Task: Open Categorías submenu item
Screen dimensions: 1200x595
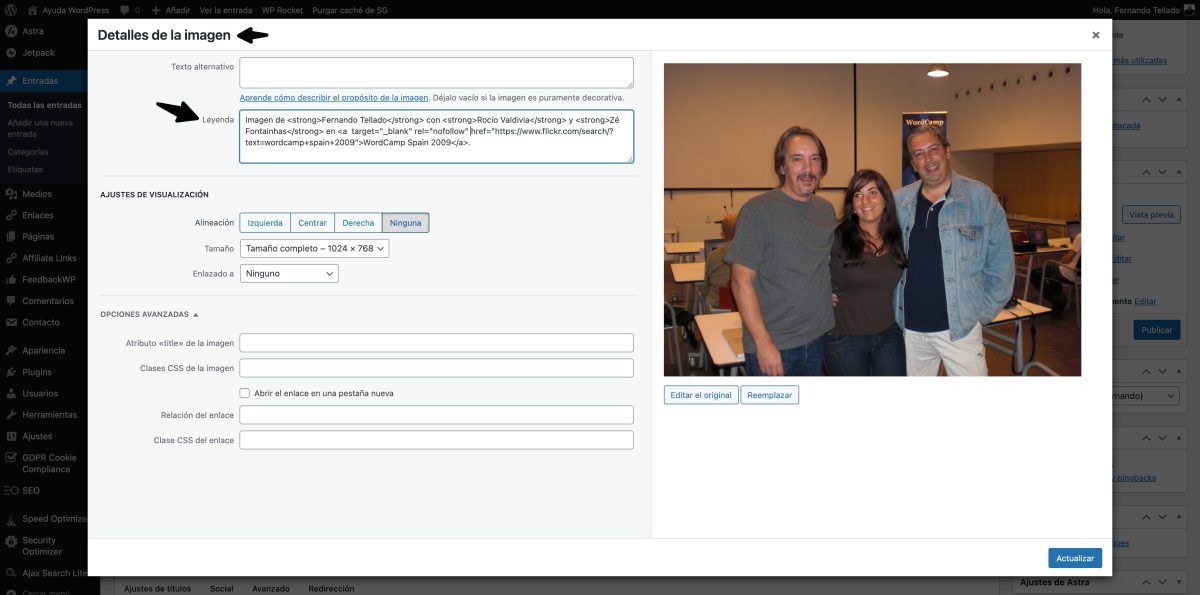Action: [x=28, y=152]
